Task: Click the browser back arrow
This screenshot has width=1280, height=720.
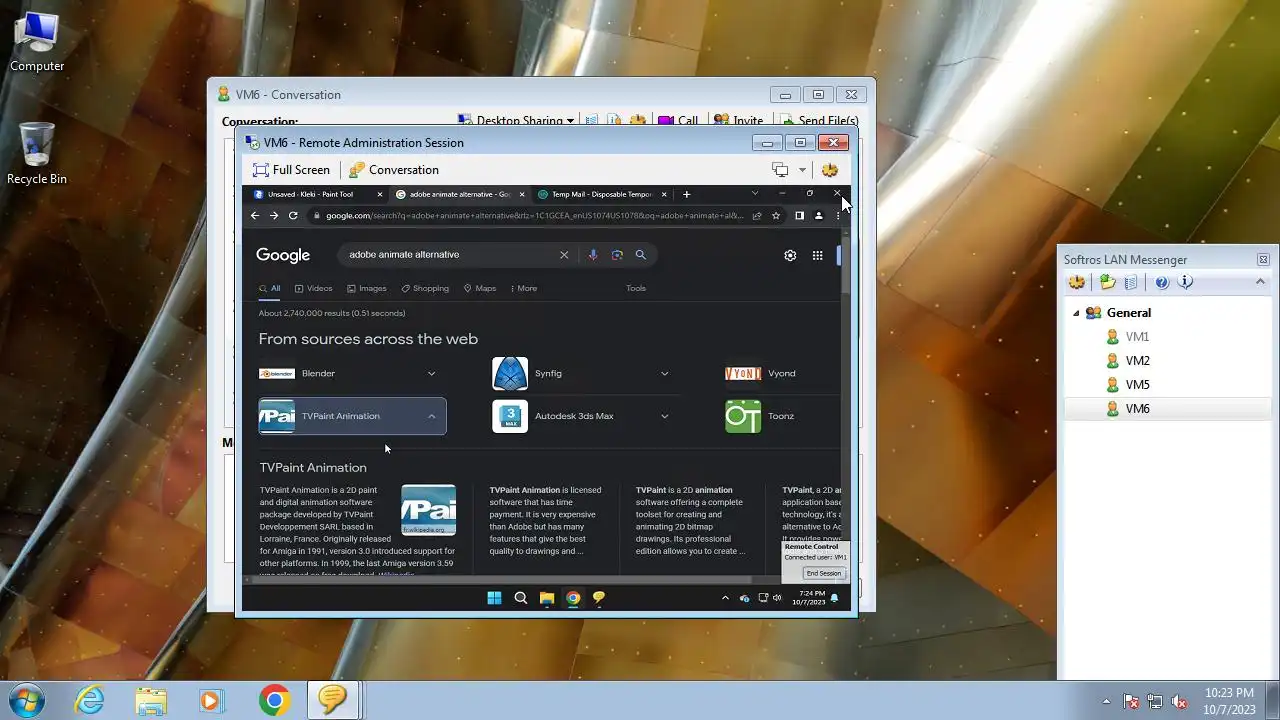Action: [x=255, y=215]
